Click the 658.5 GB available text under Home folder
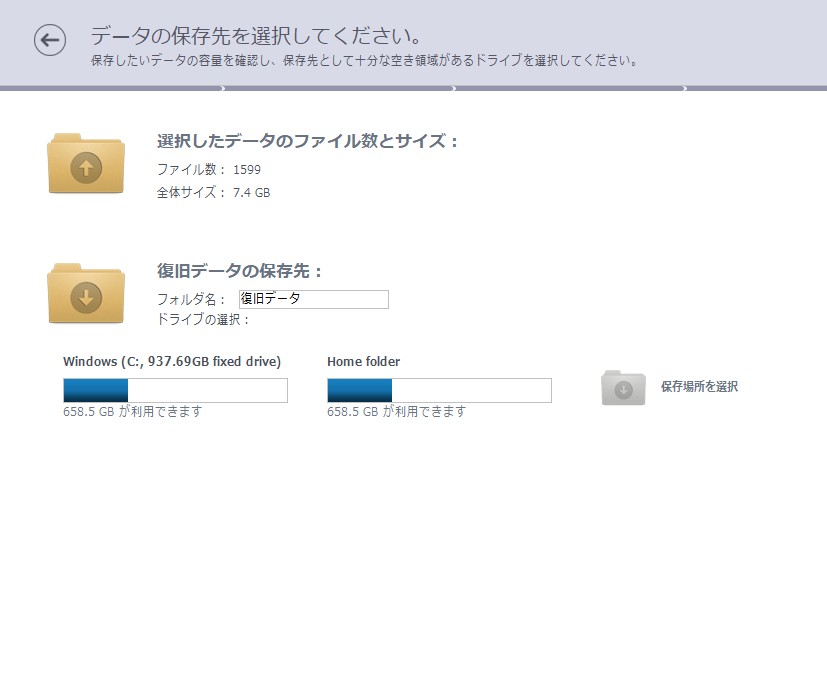 (397, 411)
